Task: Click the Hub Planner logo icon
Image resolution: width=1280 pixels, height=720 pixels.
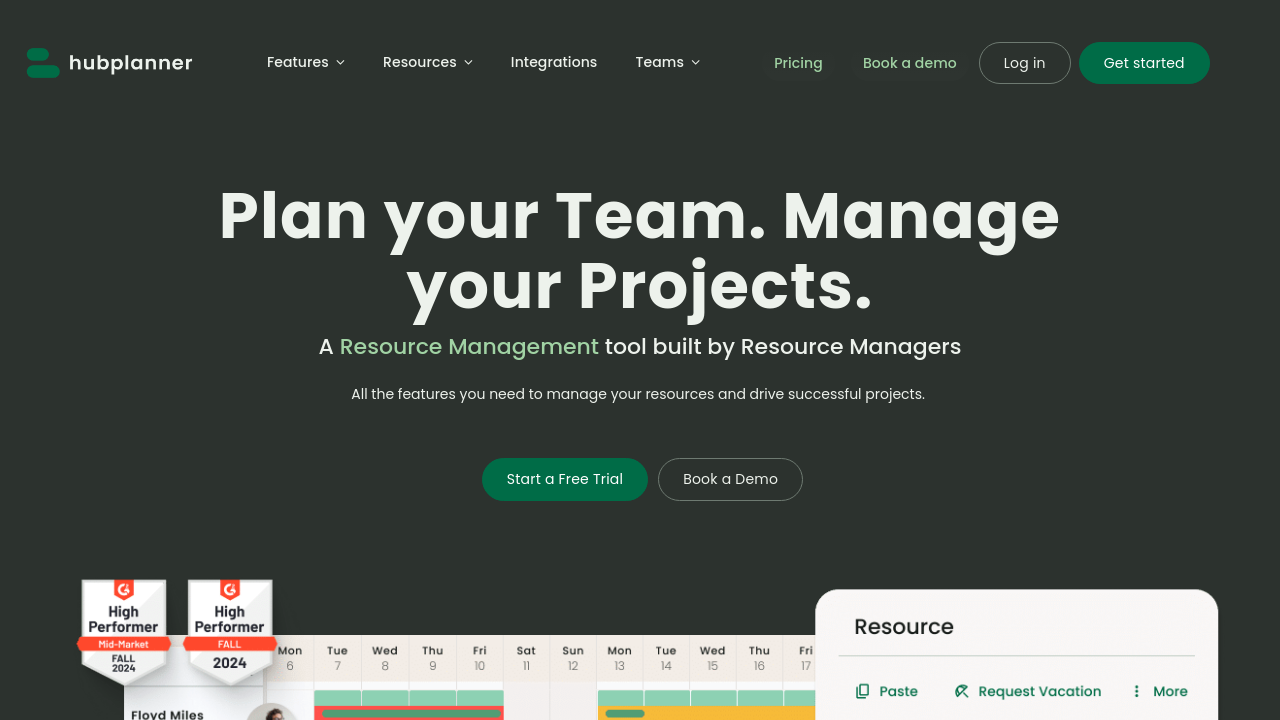Action: point(43,63)
